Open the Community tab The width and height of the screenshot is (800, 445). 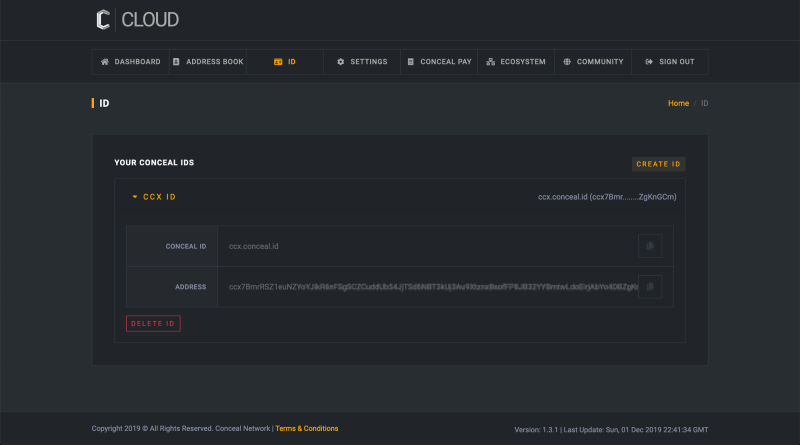593,62
